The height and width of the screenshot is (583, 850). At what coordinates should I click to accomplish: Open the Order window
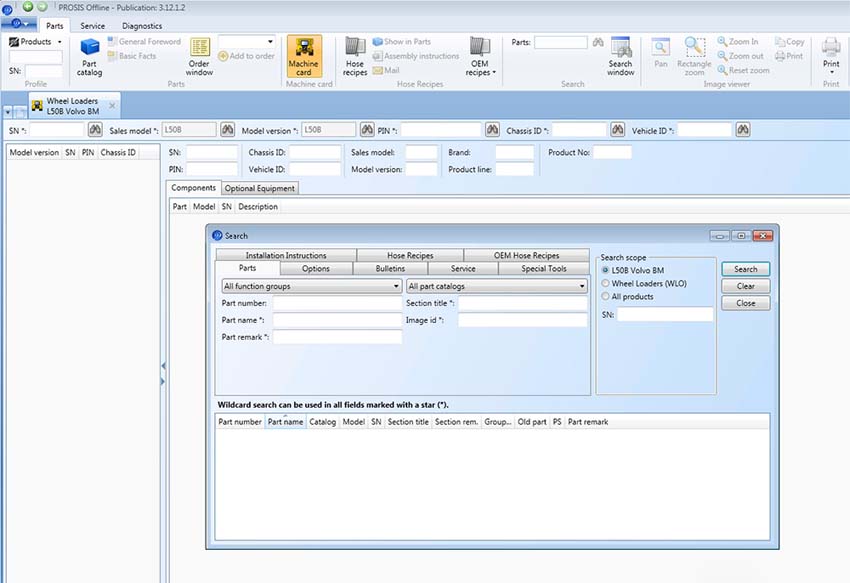199,57
